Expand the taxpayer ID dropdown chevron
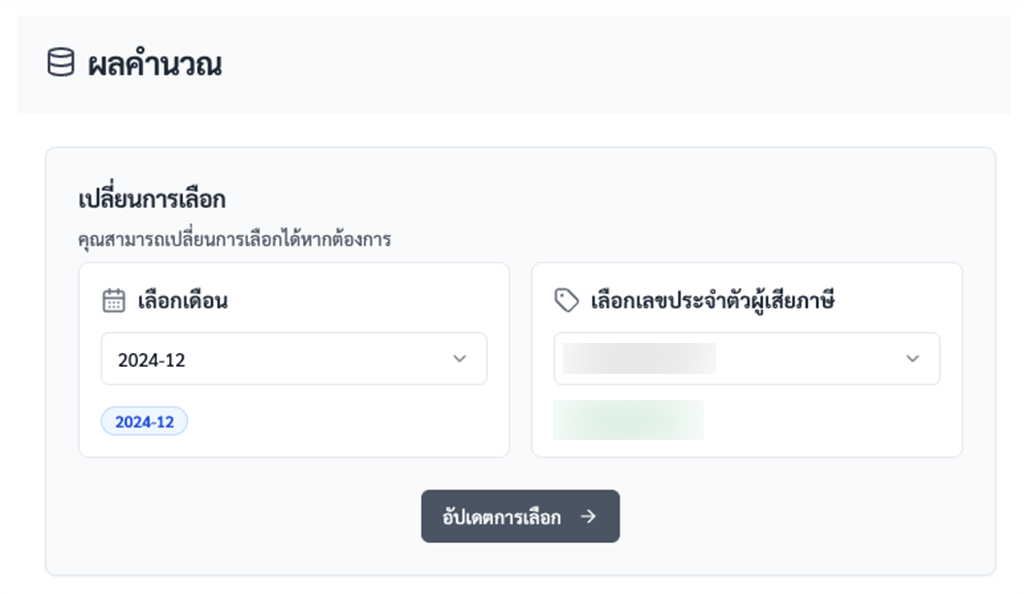 point(912,359)
